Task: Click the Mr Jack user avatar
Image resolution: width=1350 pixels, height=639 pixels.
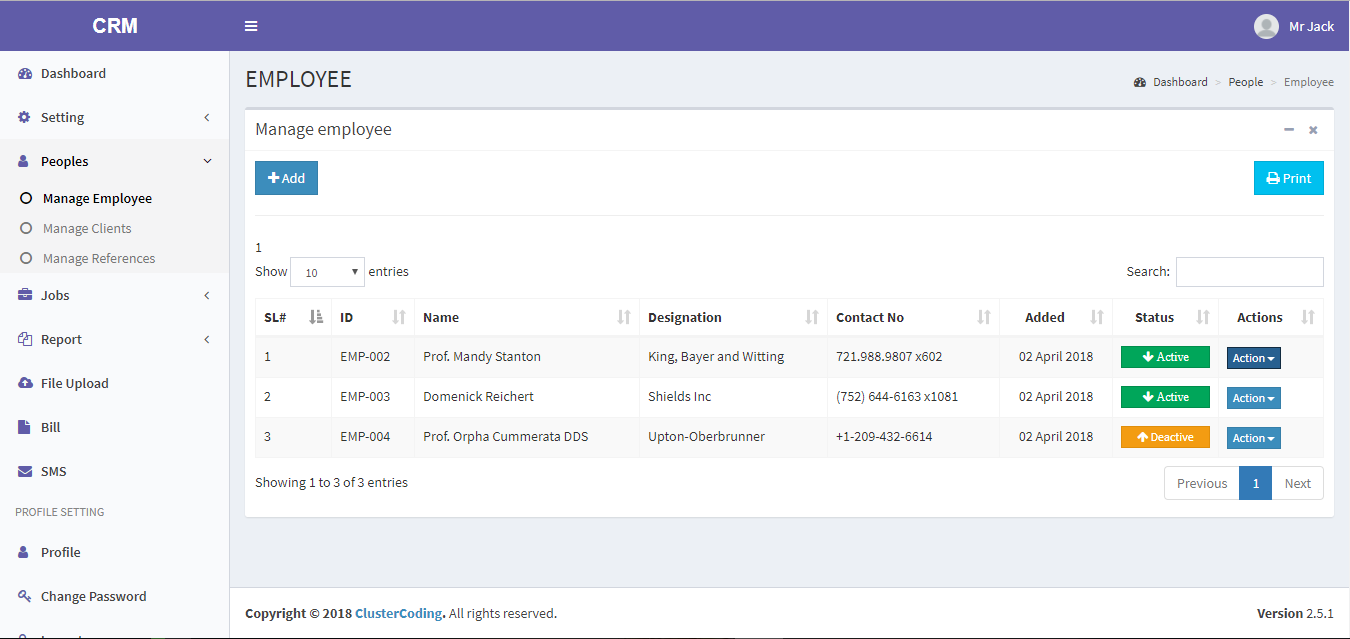Action: [x=1266, y=26]
